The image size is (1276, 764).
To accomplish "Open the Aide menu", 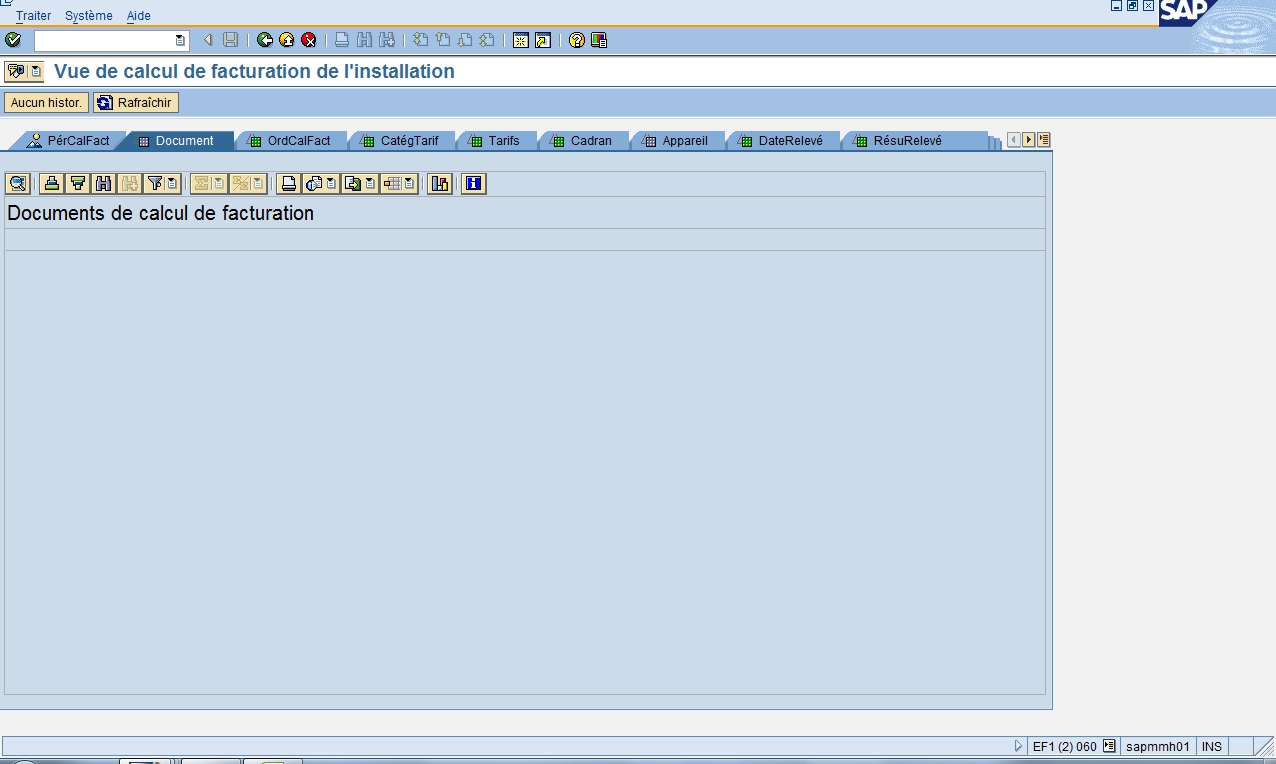I will (139, 16).
